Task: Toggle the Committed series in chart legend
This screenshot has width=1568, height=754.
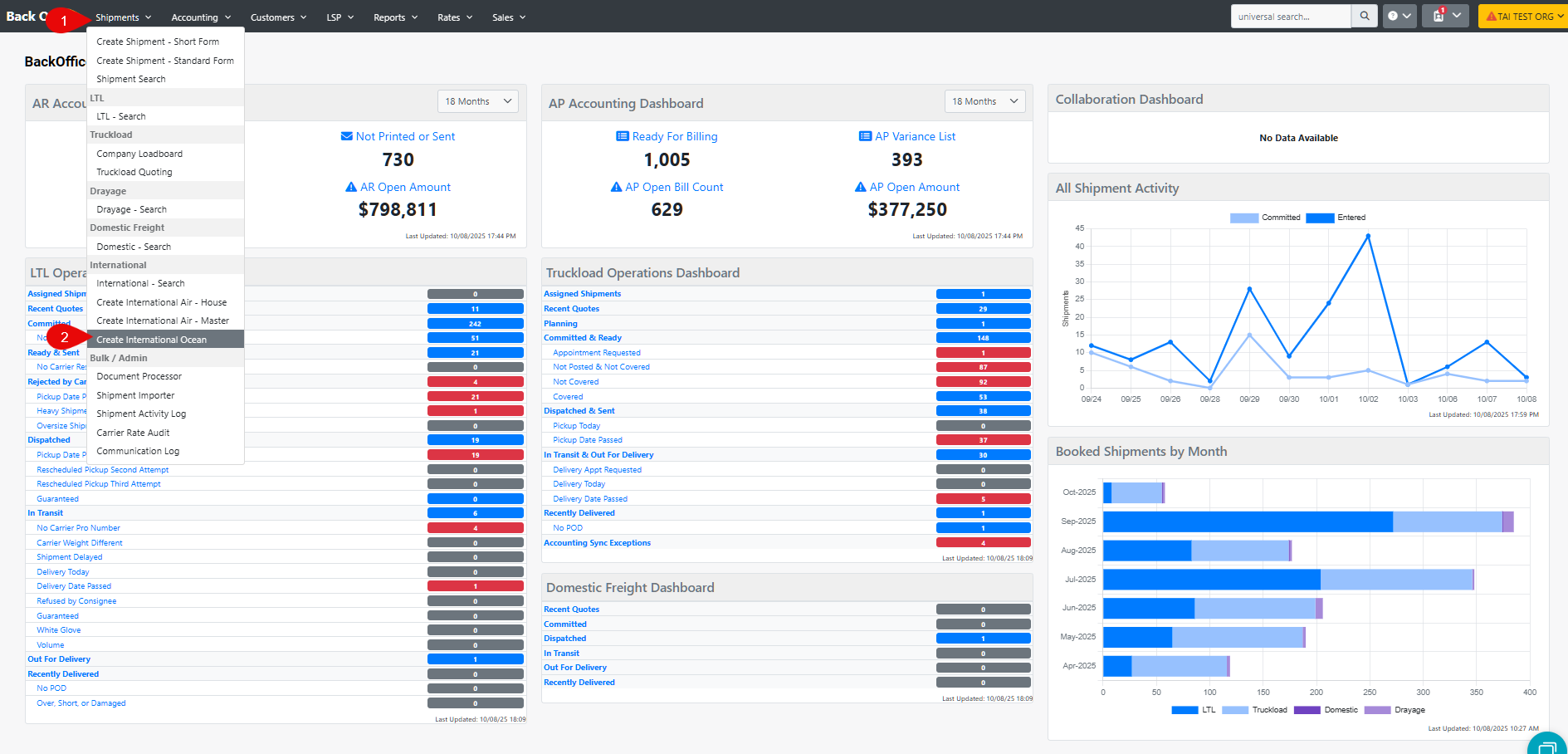Action: click(x=1243, y=218)
